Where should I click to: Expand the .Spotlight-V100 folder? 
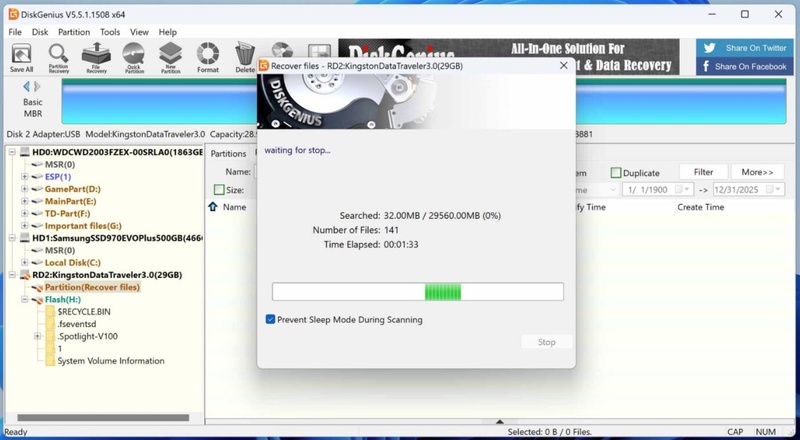[37, 336]
